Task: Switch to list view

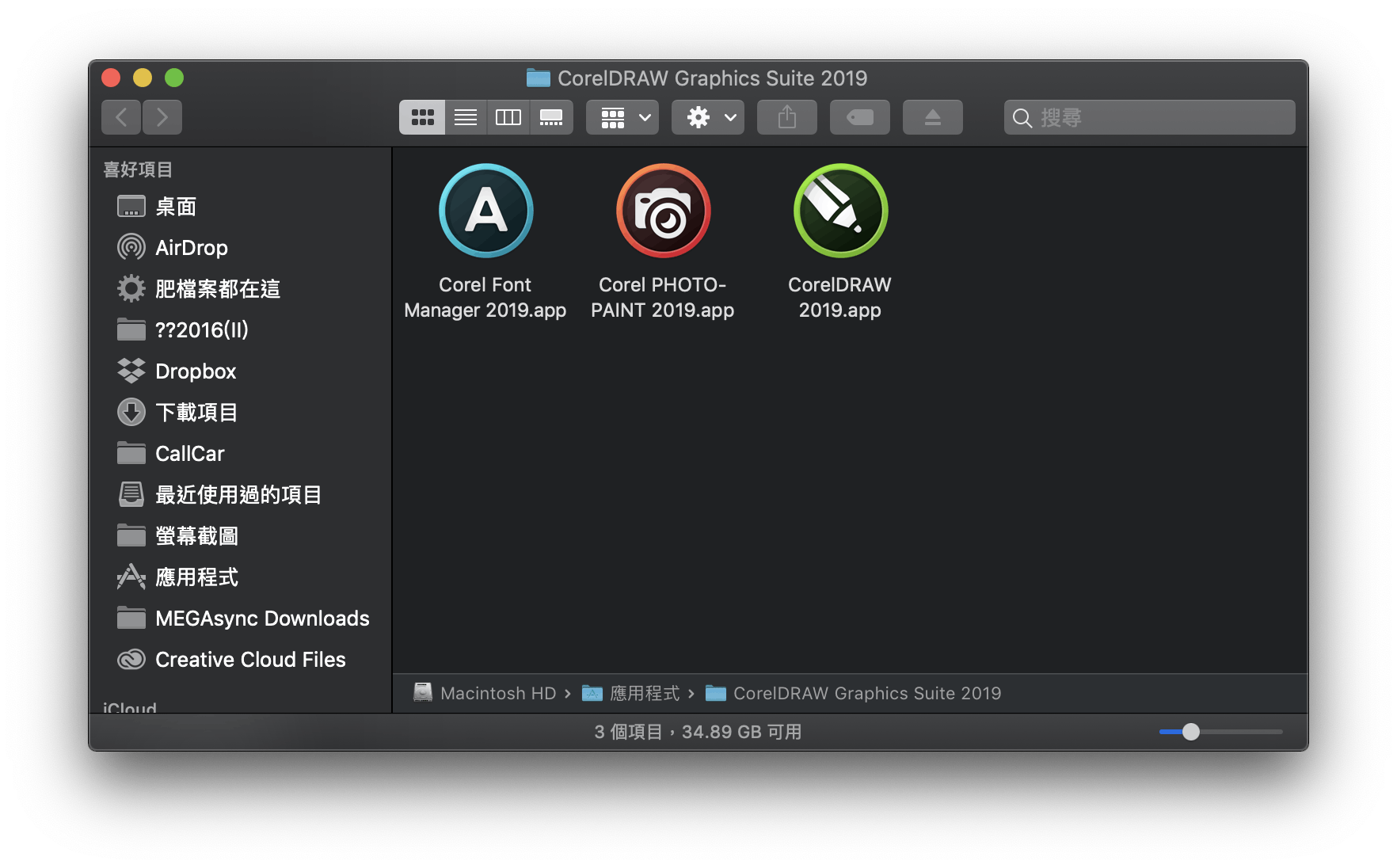Action: (x=466, y=117)
